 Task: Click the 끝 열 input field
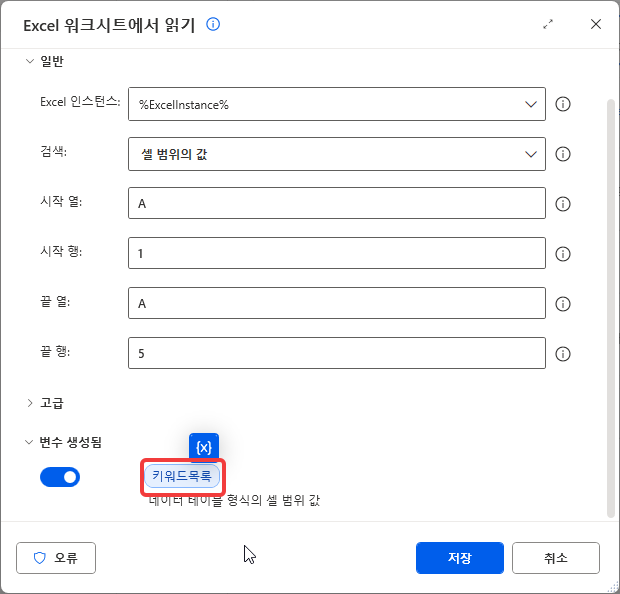coord(337,303)
